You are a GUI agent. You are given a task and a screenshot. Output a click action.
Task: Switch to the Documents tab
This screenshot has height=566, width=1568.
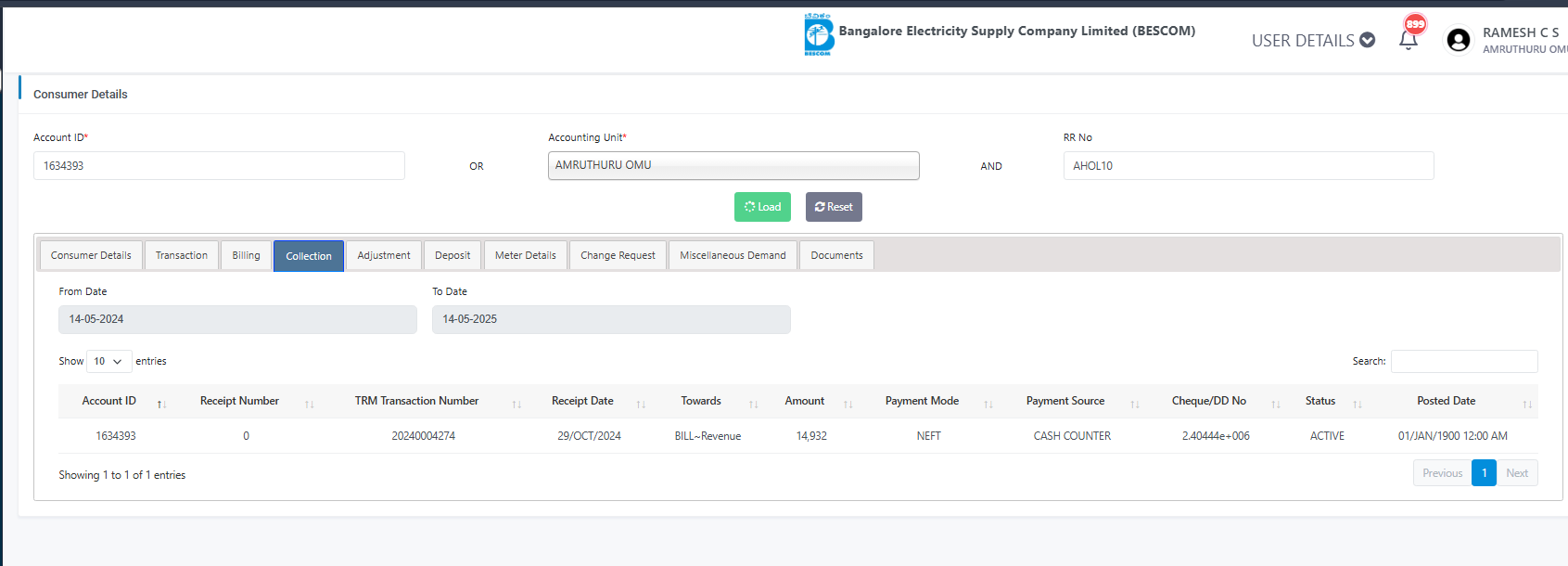click(836, 255)
